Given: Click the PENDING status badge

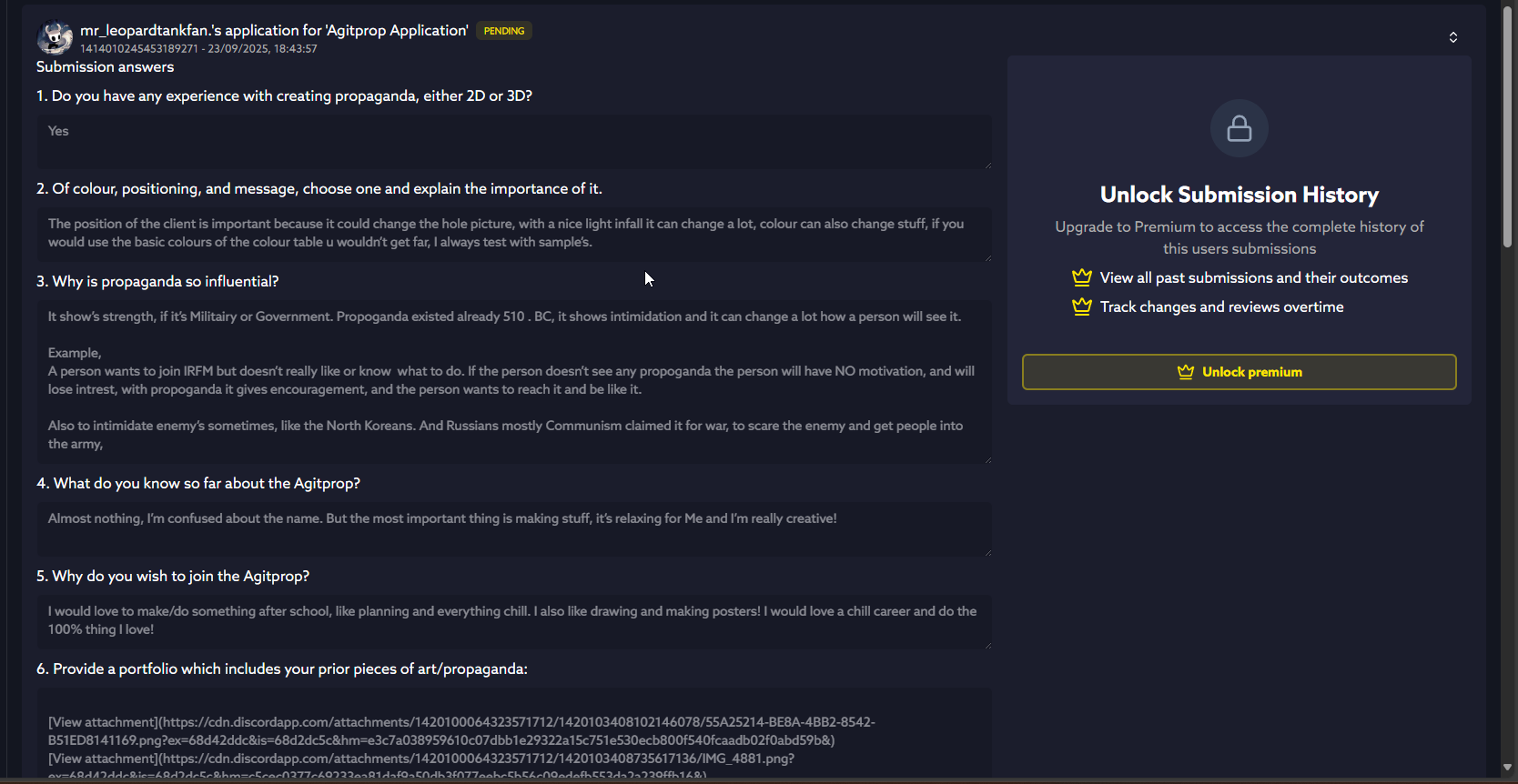Looking at the screenshot, I should [503, 31].
